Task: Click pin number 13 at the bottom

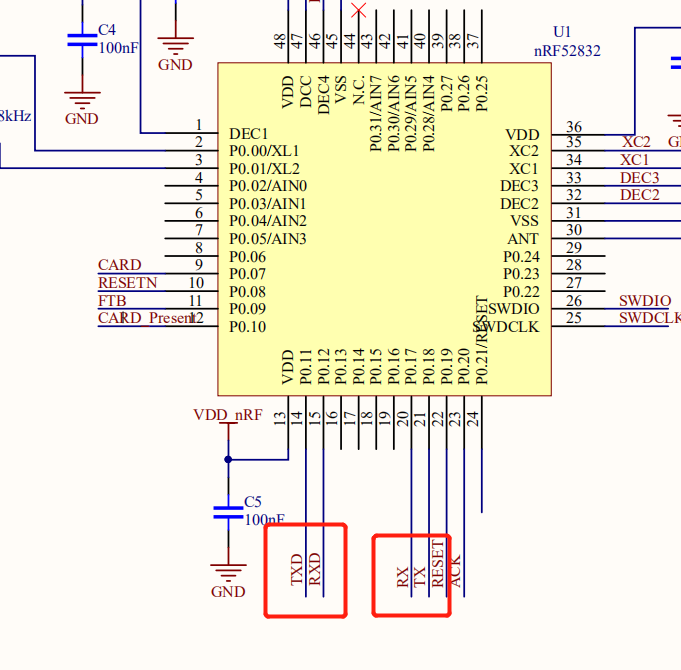Action: 280,418
